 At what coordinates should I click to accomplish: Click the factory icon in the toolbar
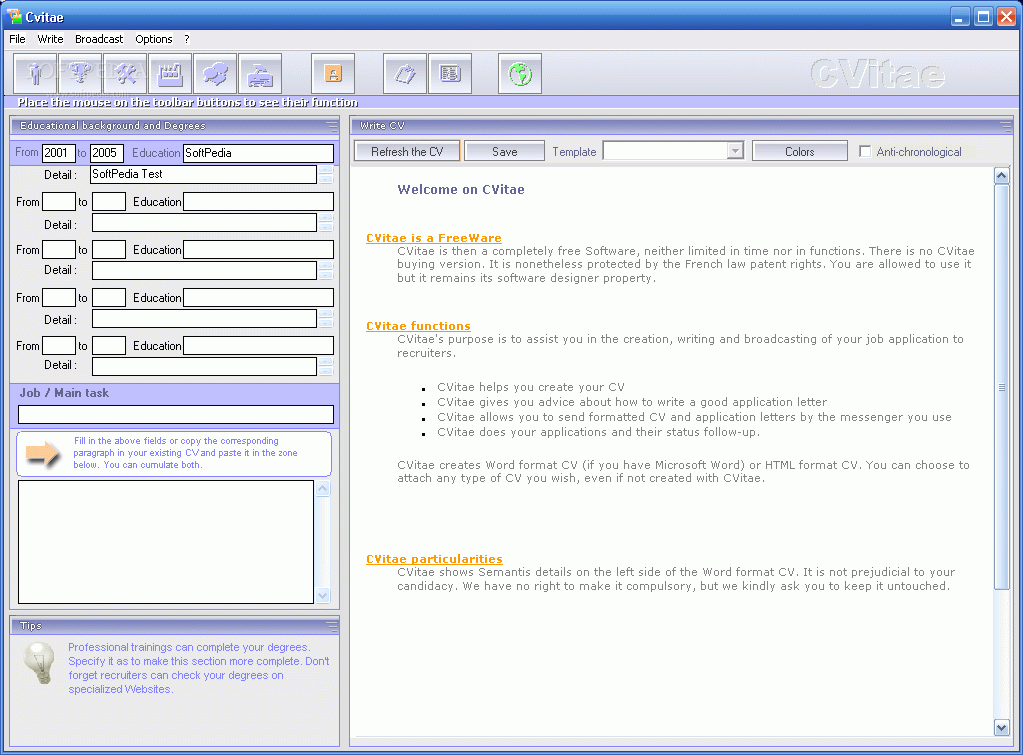170,74
